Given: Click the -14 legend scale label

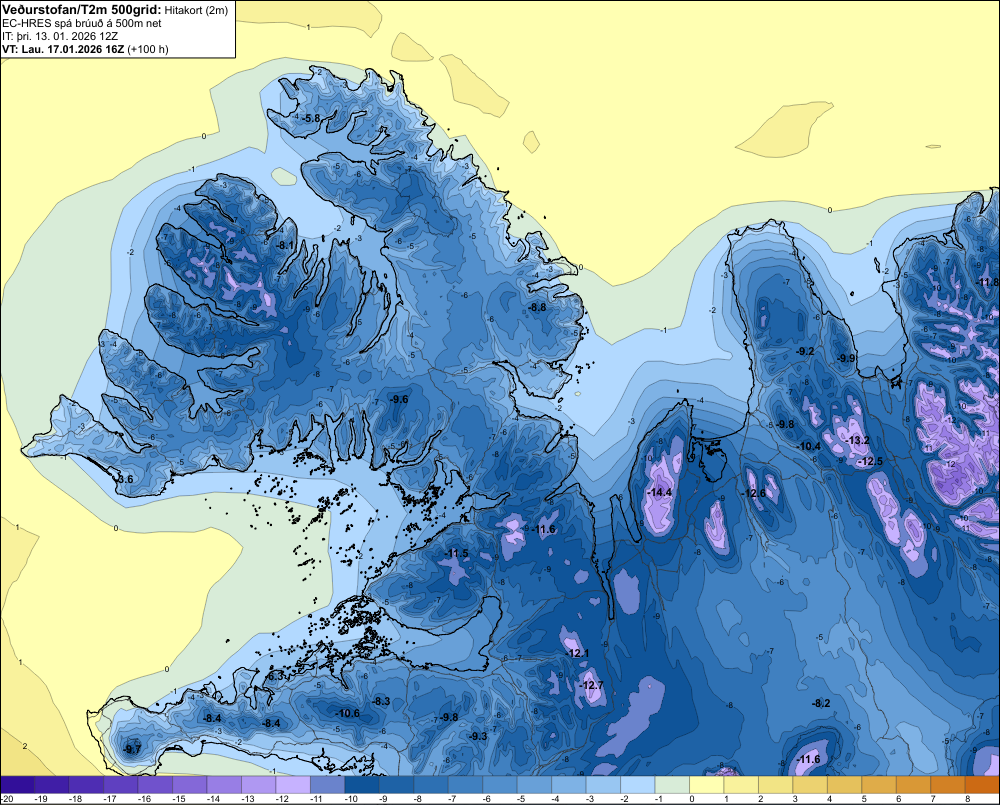Looking at the screenshot, I should tap(214, 799).
